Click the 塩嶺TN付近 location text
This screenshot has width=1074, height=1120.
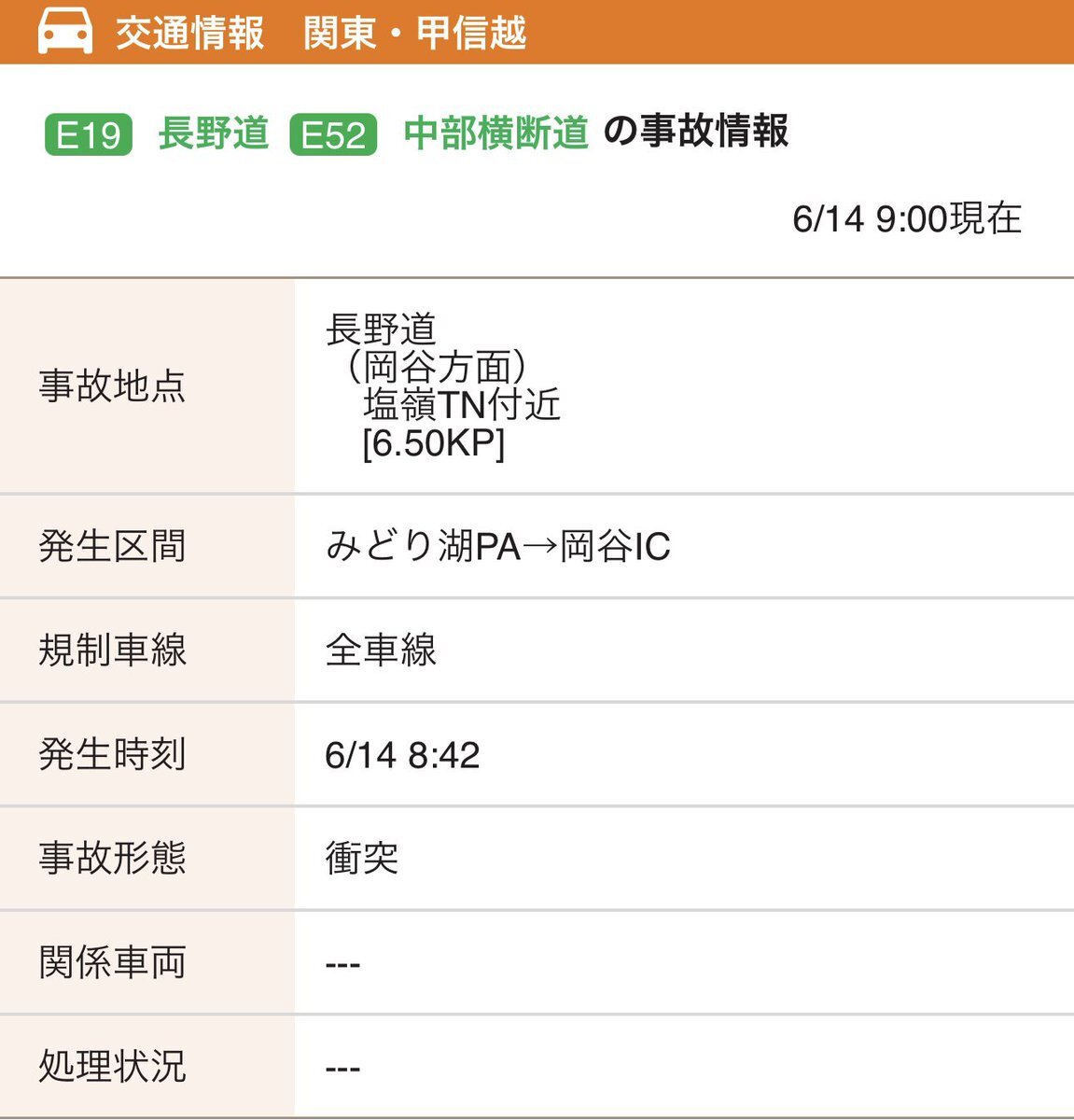[462, 405]
